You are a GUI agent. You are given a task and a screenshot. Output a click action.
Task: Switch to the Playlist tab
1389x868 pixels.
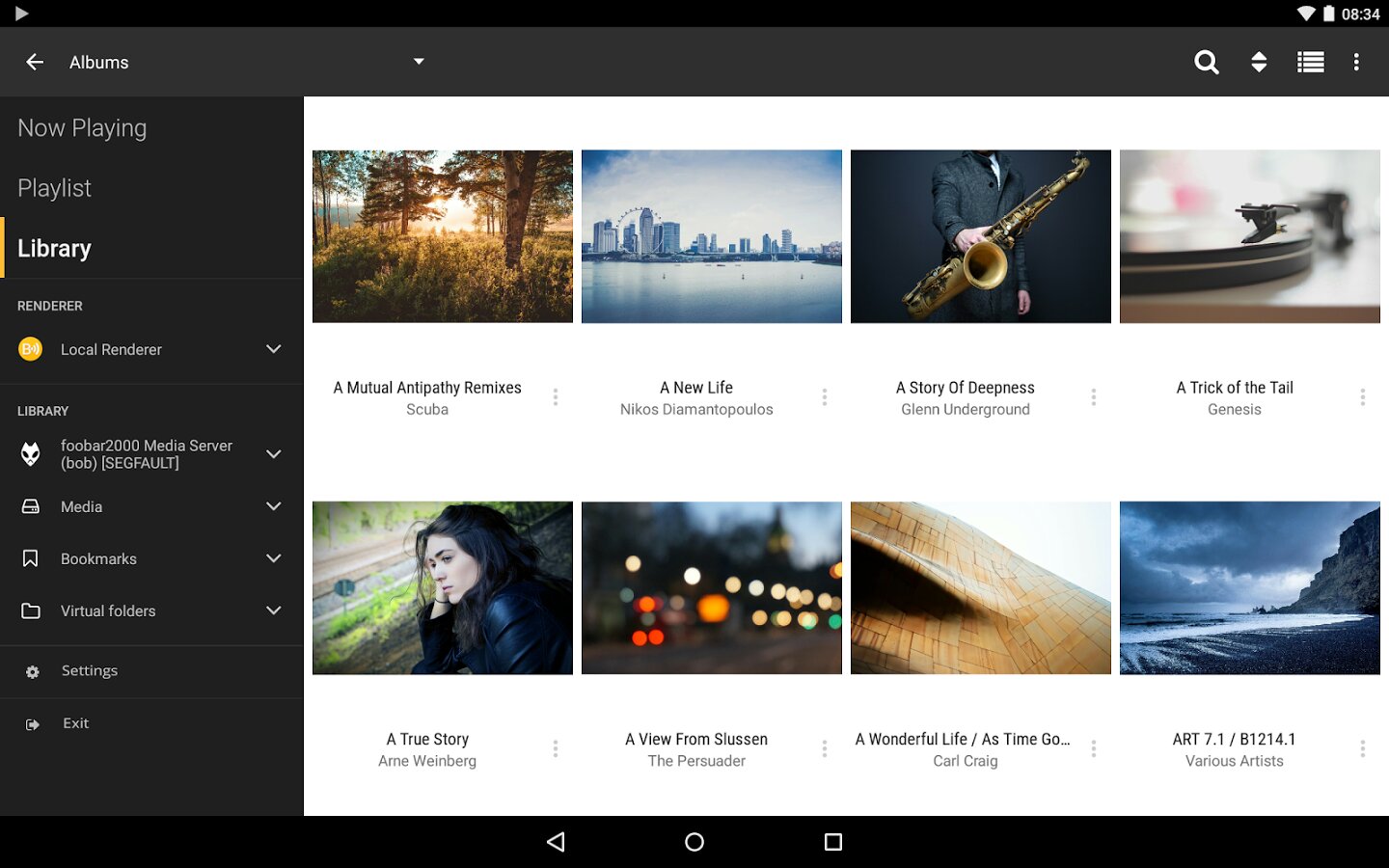[55, 188]
